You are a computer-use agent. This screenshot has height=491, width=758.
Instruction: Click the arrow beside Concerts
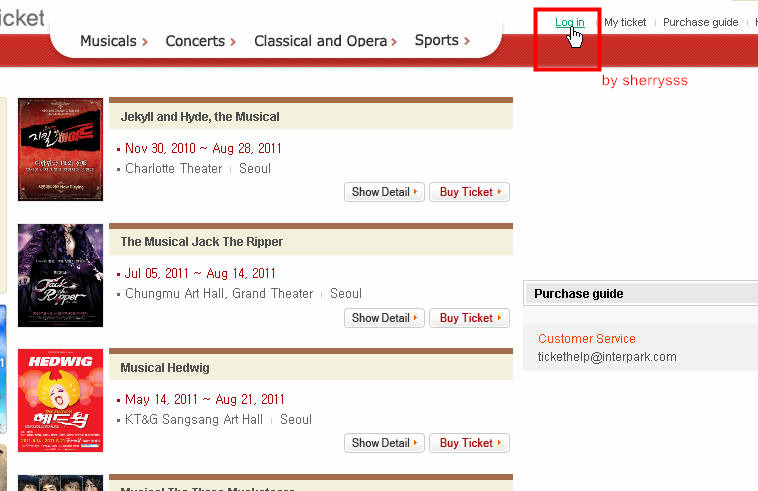pos(233,42)
